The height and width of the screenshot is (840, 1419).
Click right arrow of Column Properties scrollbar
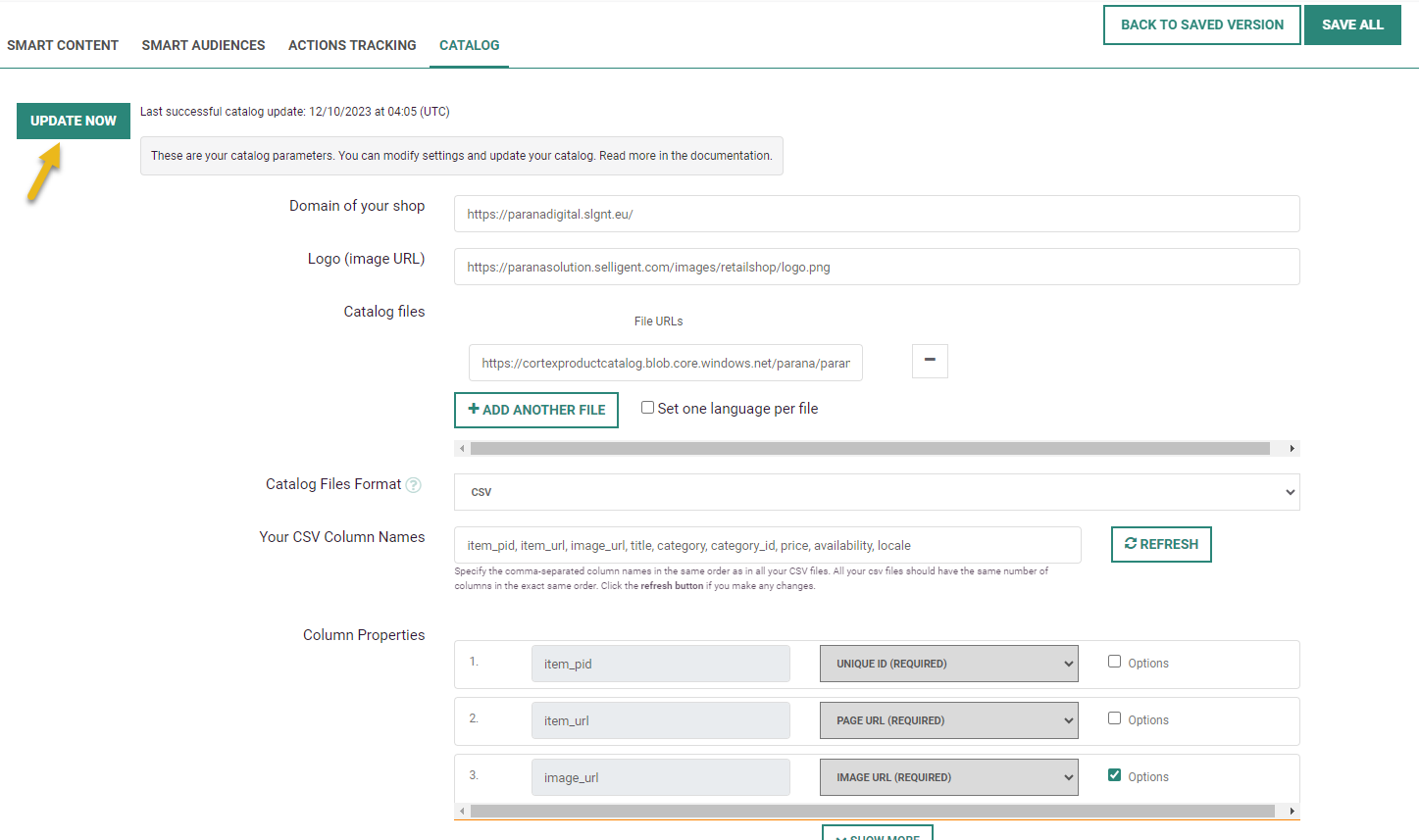click(1292, 812)
